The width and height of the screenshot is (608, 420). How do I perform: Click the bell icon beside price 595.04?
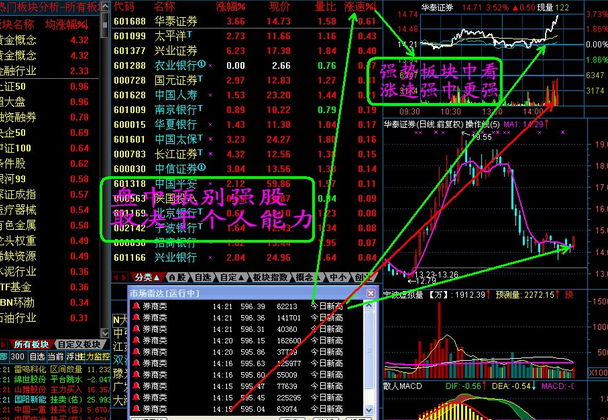(x=136, y=409)
